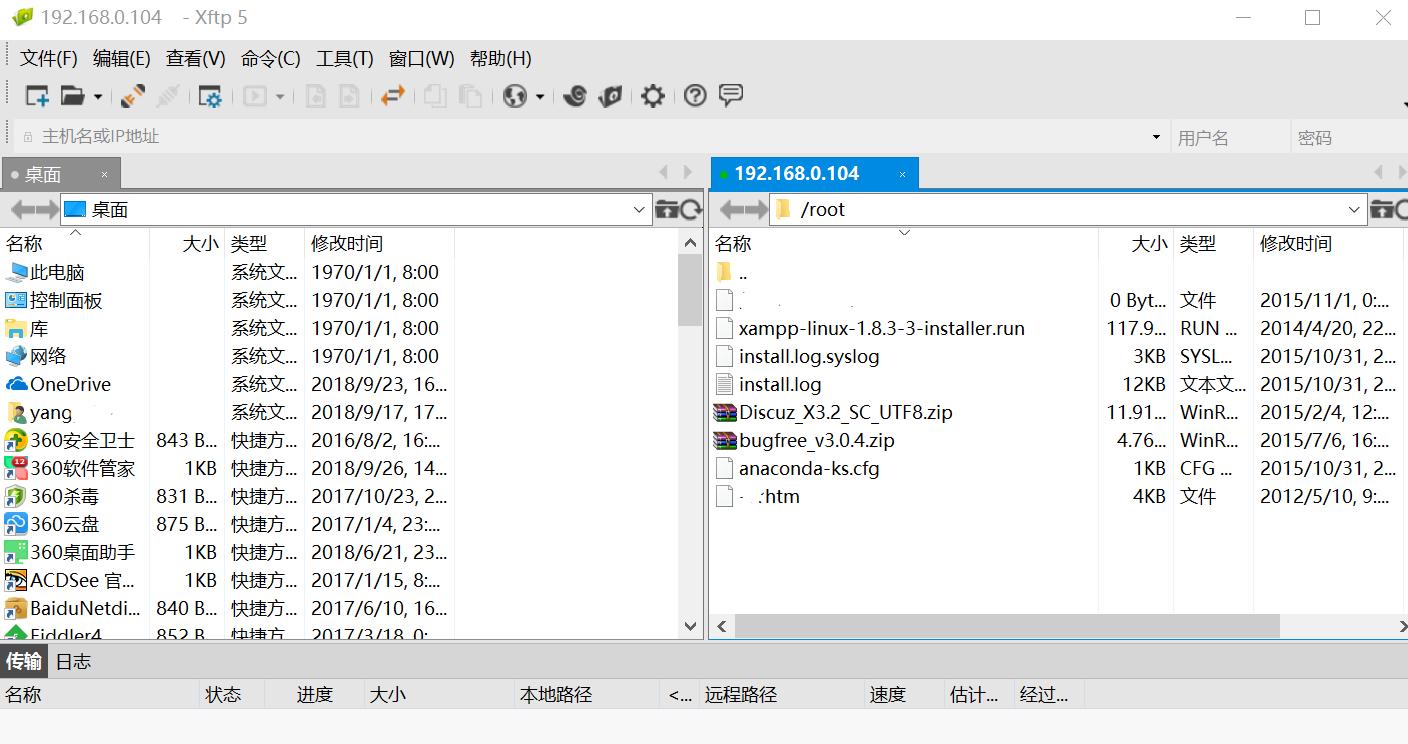The height and width of the screenshot is (744, 1408).
Task: Switch to the 192.168.0.104 remote tab
Action: (x=814, y=173)
